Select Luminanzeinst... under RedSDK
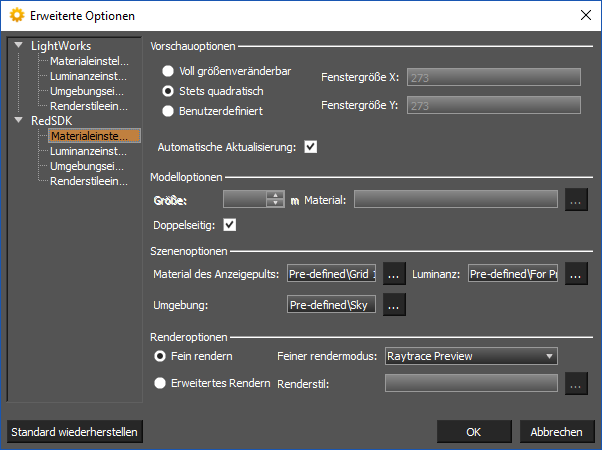The height and width of the screenshot is (450, 602). pyautogui.click(x=88, y=151)
